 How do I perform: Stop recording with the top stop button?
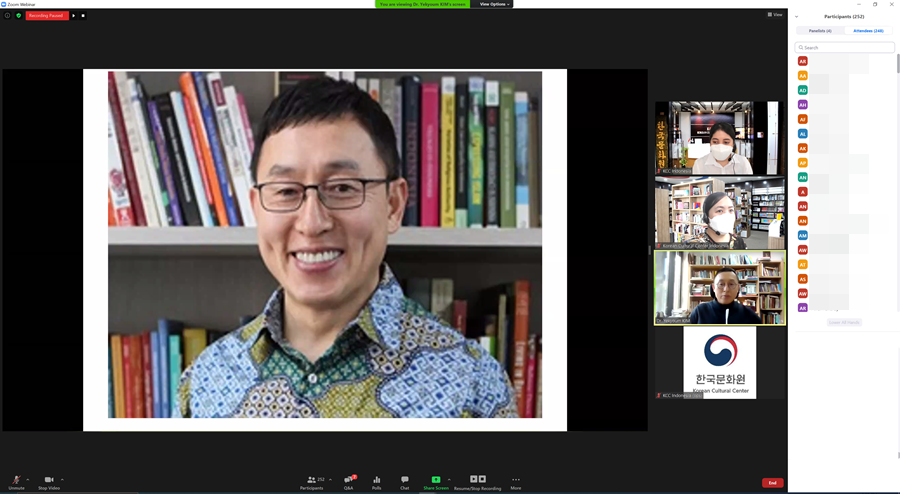[x=83, y=15]
